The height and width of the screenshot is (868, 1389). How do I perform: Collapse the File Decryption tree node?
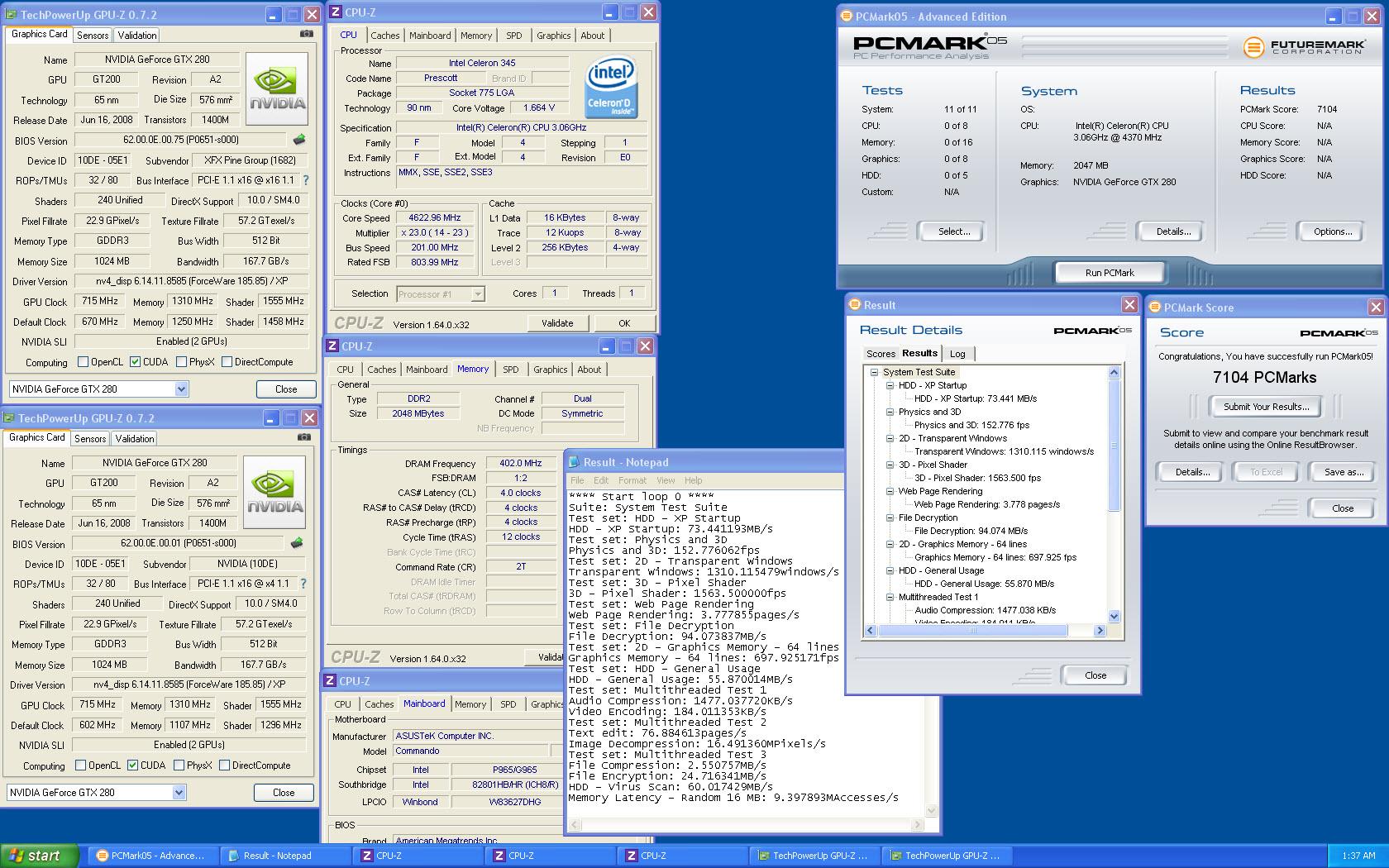click(890, 517)
